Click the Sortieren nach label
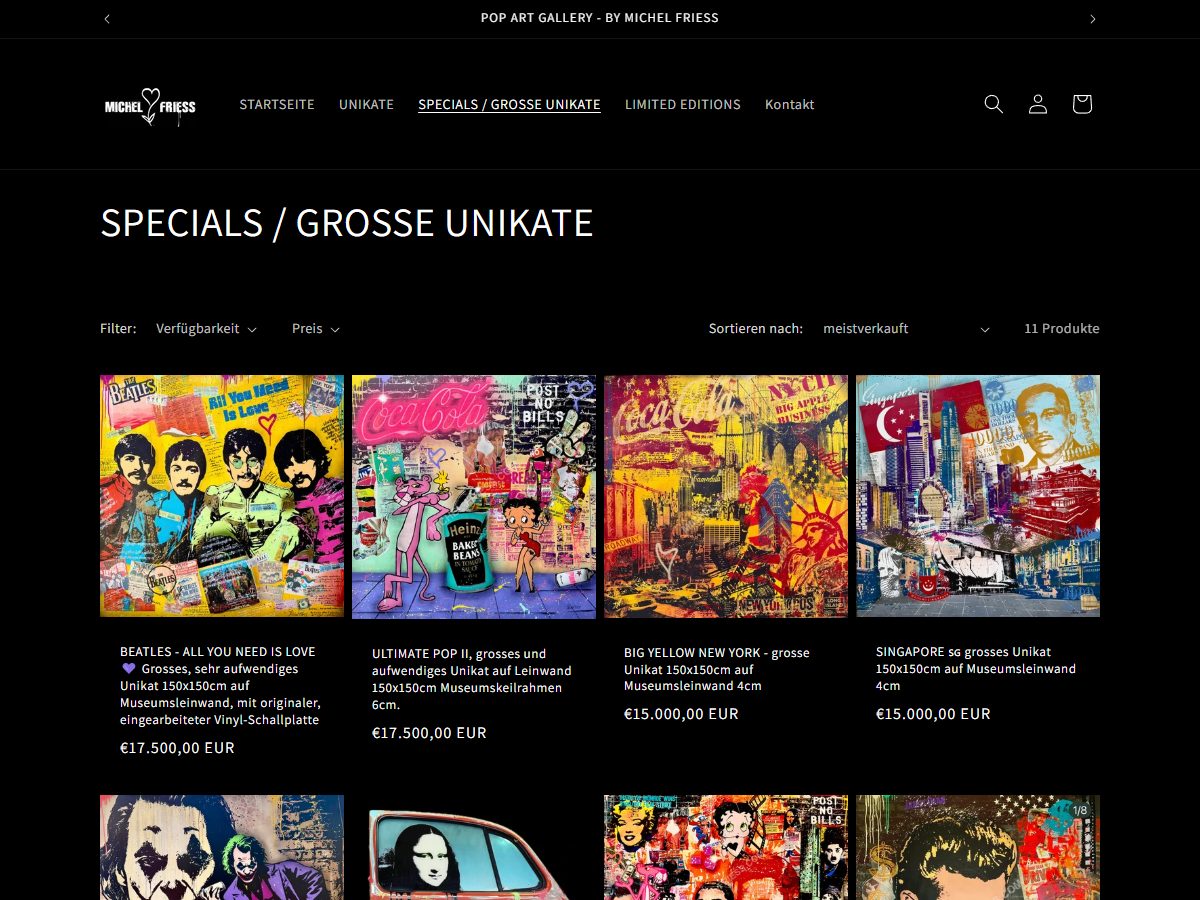Viewport: 1200px width, 900px height. [x=756, y=328]
